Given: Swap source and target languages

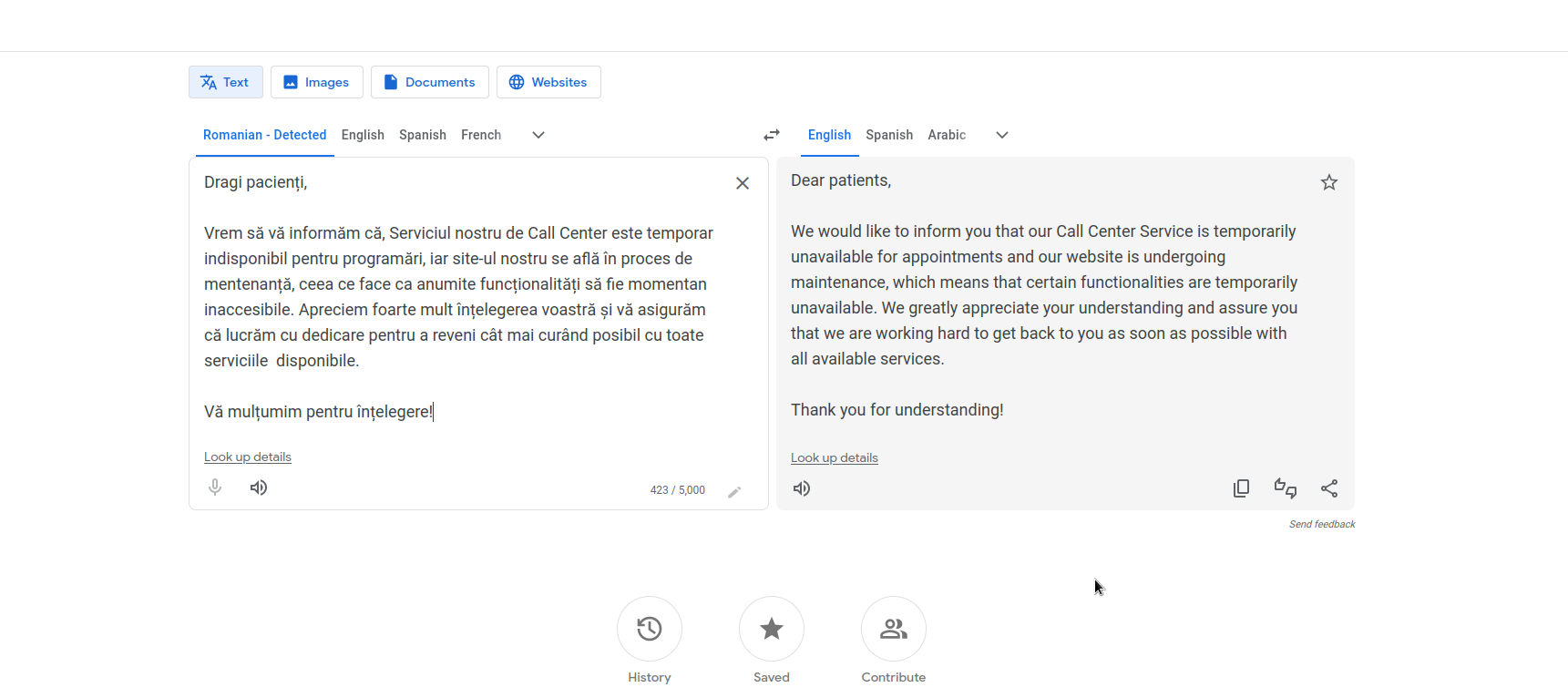Looking at the screenshot, I should click(x=772, y=135).
